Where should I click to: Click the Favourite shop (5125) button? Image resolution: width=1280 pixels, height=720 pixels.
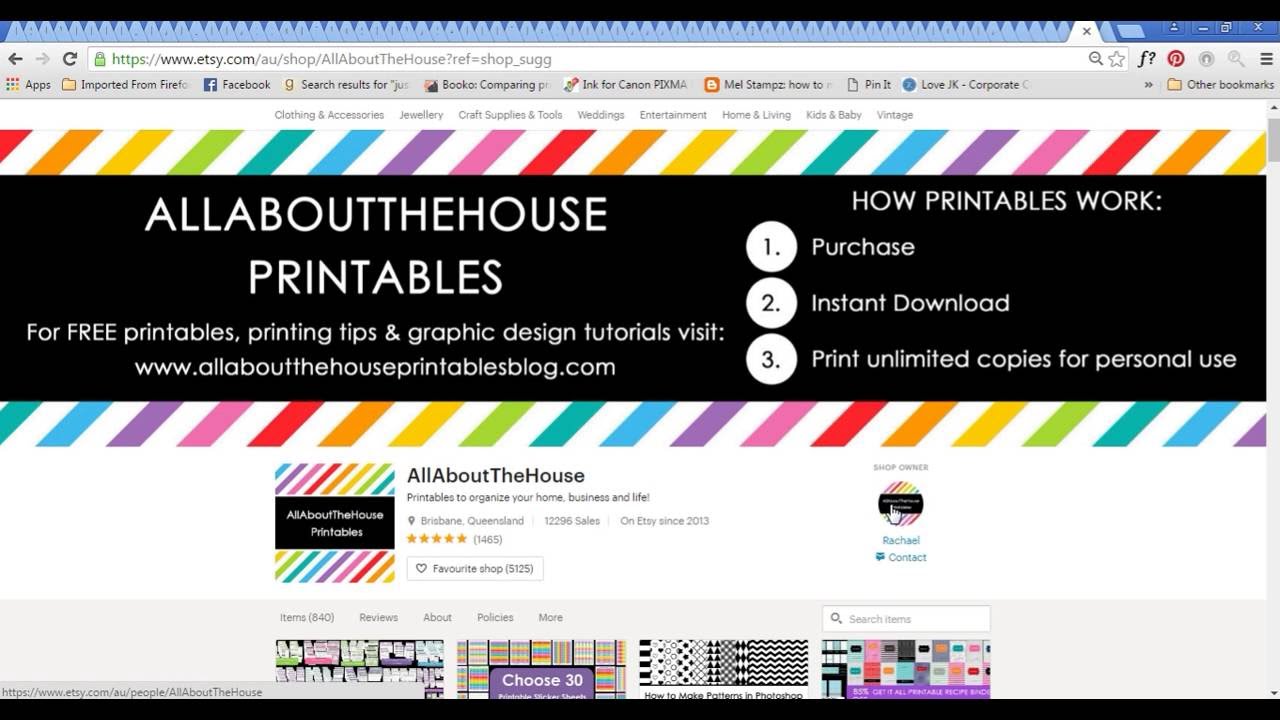coord(475,569)
